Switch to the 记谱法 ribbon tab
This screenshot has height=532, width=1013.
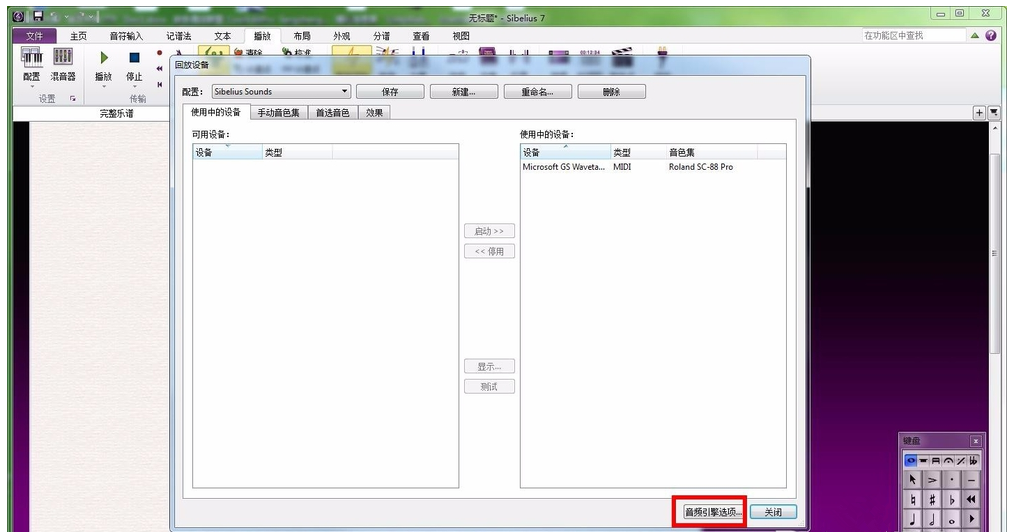tap(179, 36)
